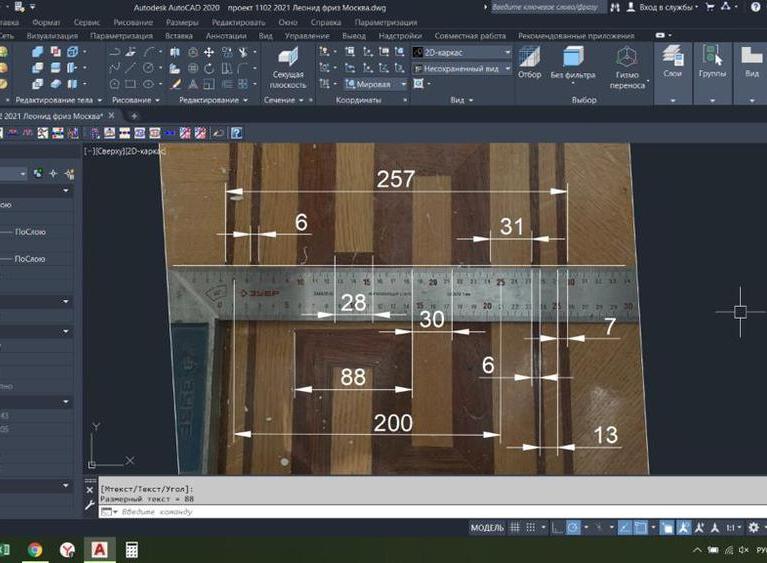Open Calculator from the Windows taskbar
This screenshot has width=767, height=563.
[x=132, y=550]
